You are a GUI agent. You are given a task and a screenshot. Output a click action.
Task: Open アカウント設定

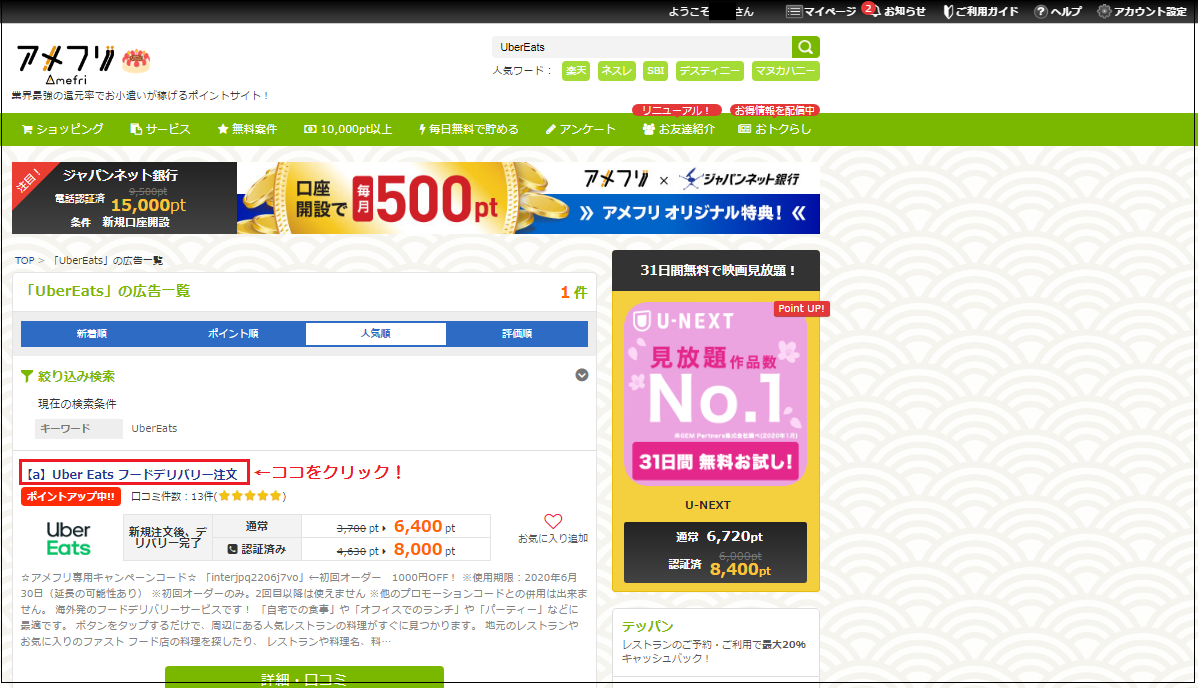[1142, 11]
